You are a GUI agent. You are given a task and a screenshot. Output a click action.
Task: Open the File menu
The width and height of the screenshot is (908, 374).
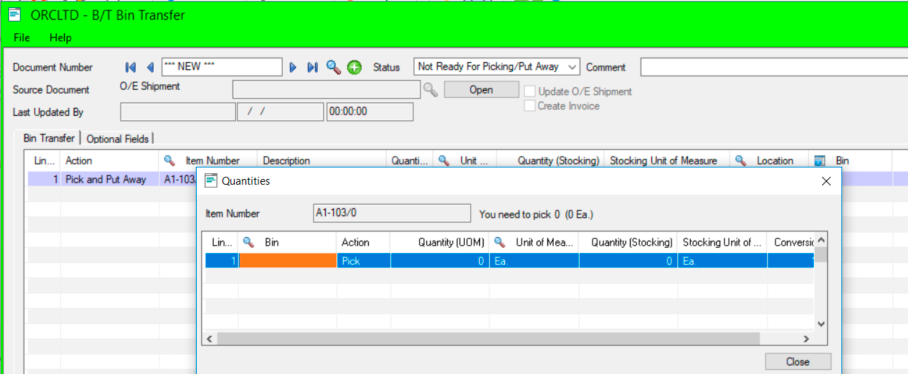[x=21, y=38]
